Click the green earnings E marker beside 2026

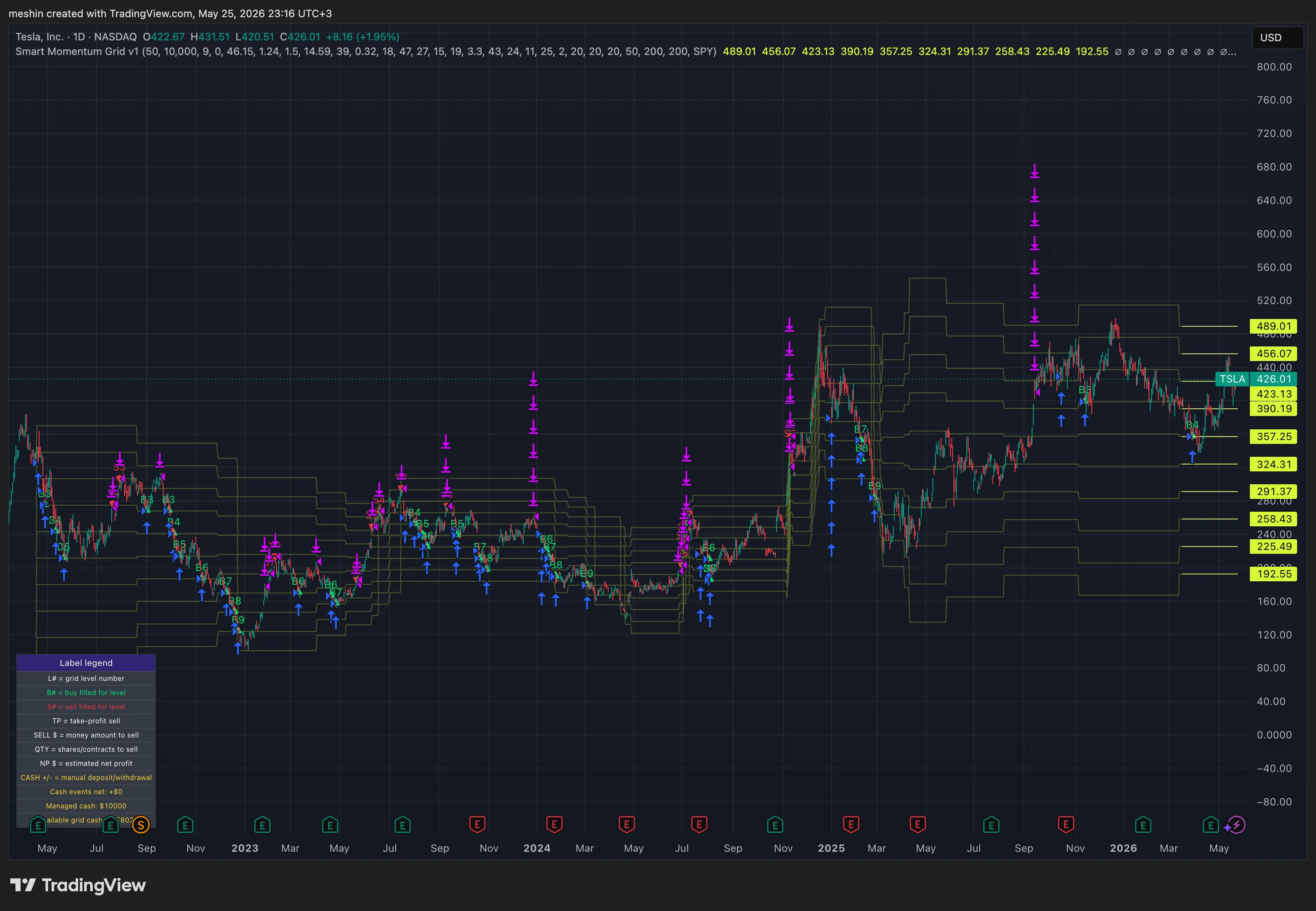coord(1142,825)
